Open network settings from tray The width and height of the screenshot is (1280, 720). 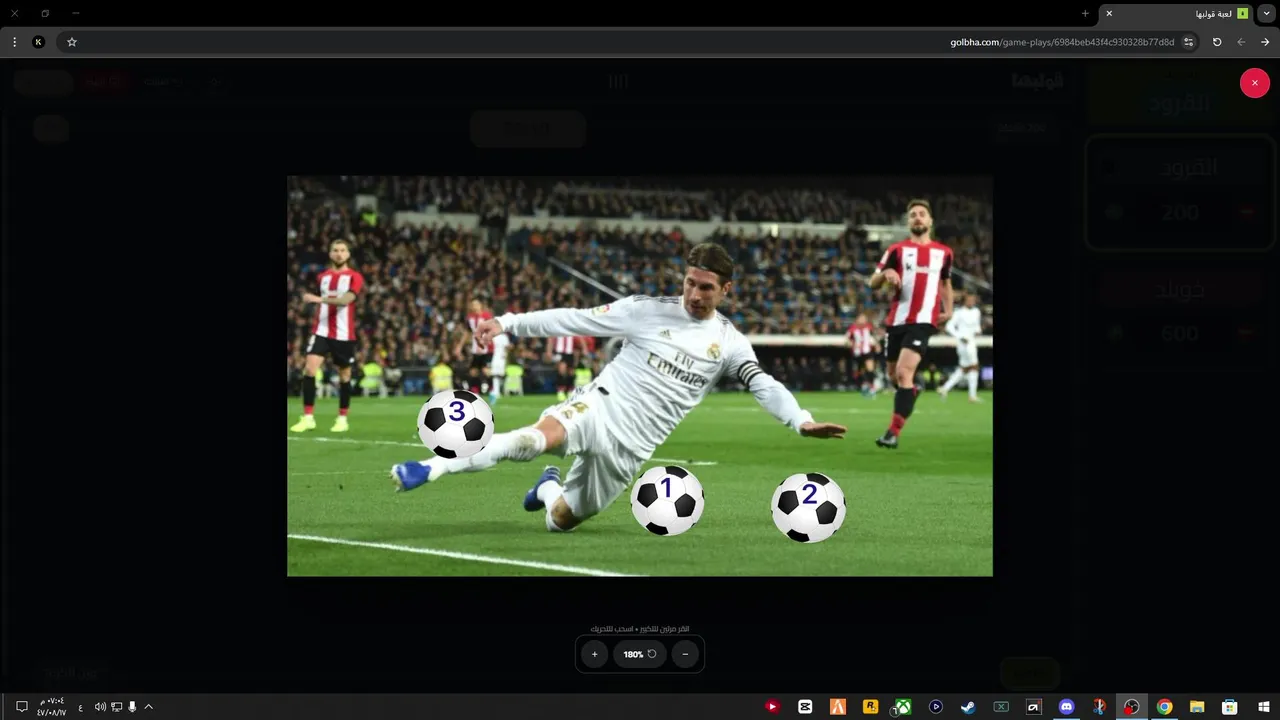[116, 707]
